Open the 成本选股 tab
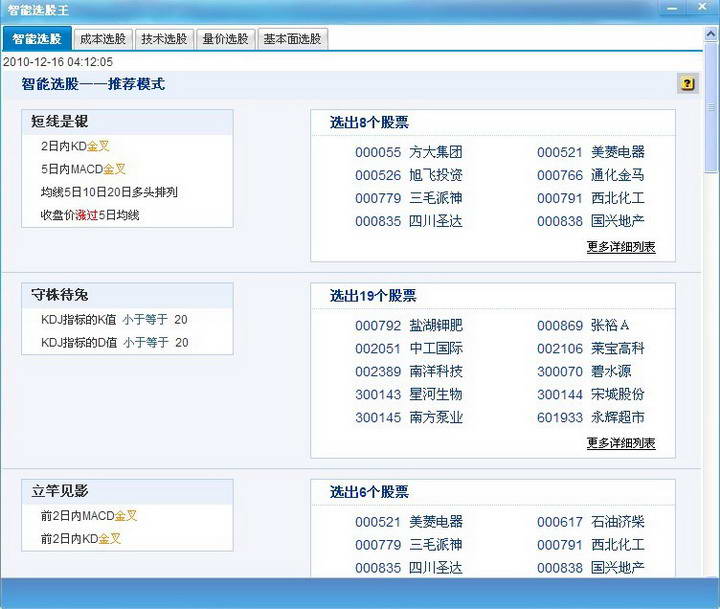 point(102,39)
